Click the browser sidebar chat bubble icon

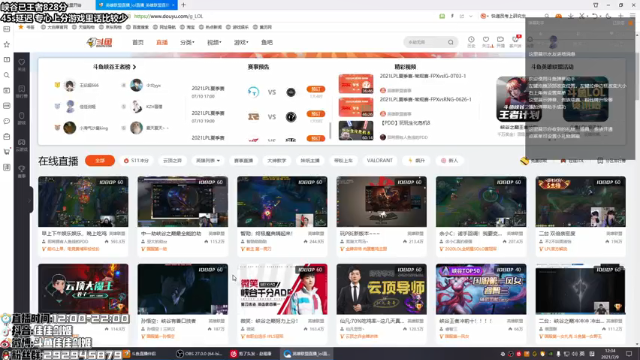[7, 121]
